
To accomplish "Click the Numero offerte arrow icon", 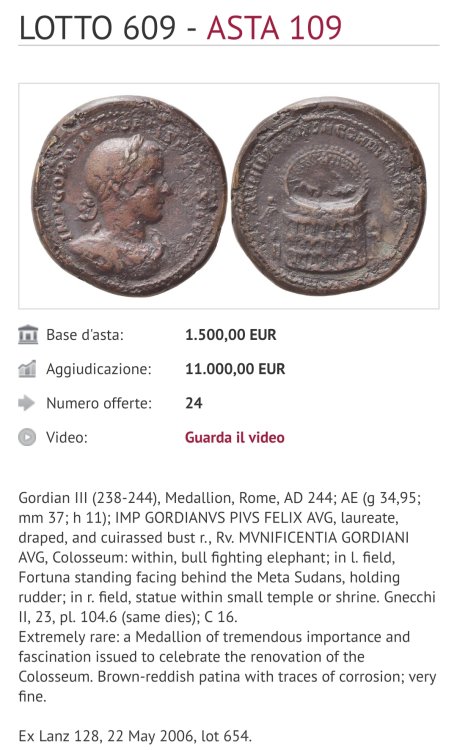I will point(26,403).
